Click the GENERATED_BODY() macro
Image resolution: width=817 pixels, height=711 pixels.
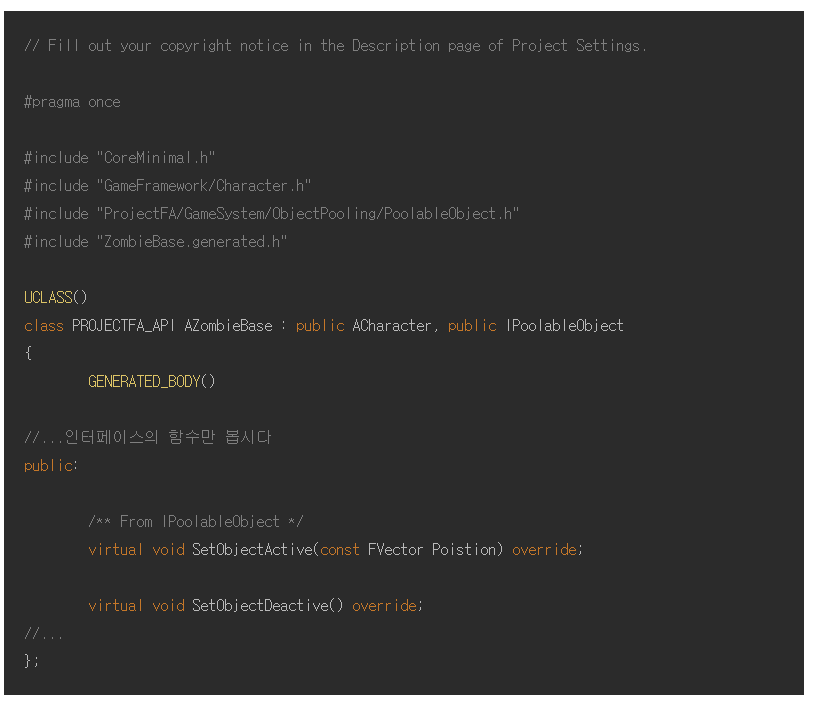[152, 381]
